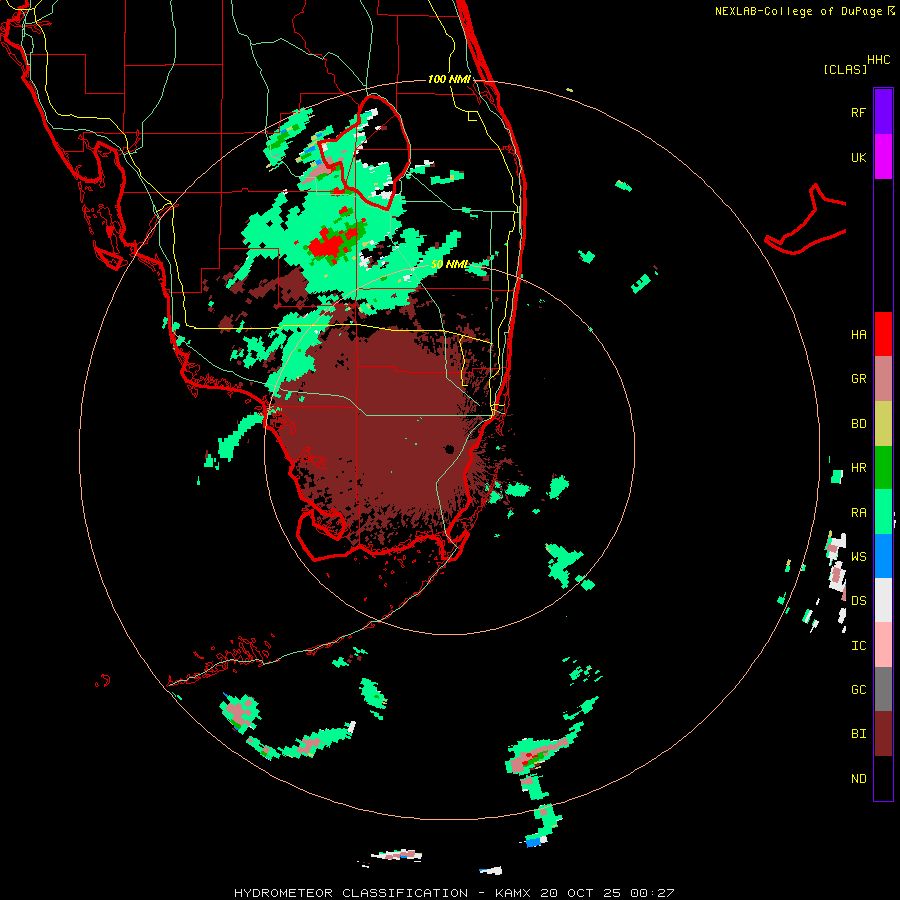Click the white DS dry snow swatch

883,600
